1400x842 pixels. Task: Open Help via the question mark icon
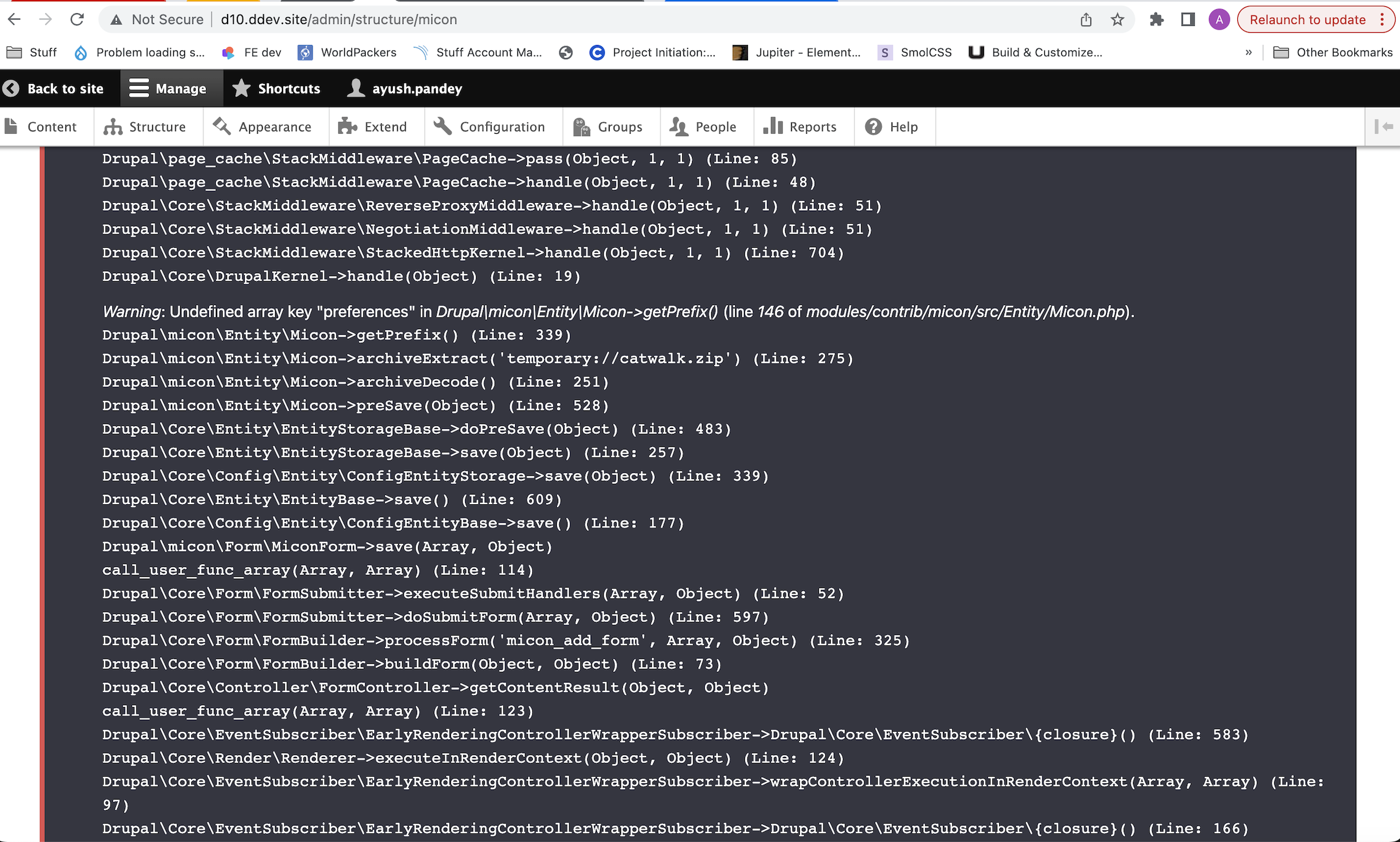click(874, 126)
